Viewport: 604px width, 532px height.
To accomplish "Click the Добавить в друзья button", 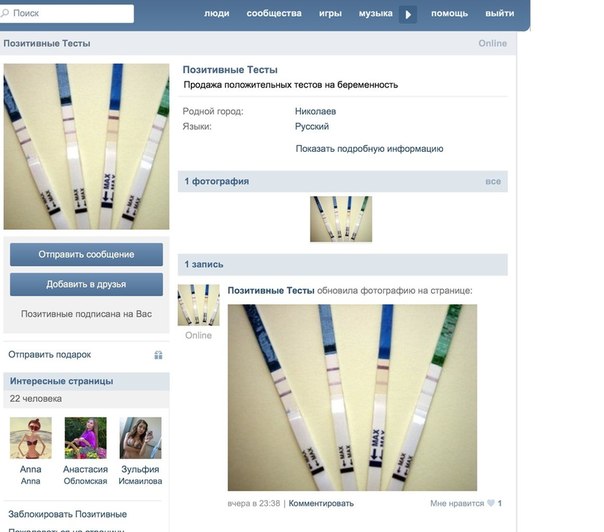I will [x=86, y=284].
